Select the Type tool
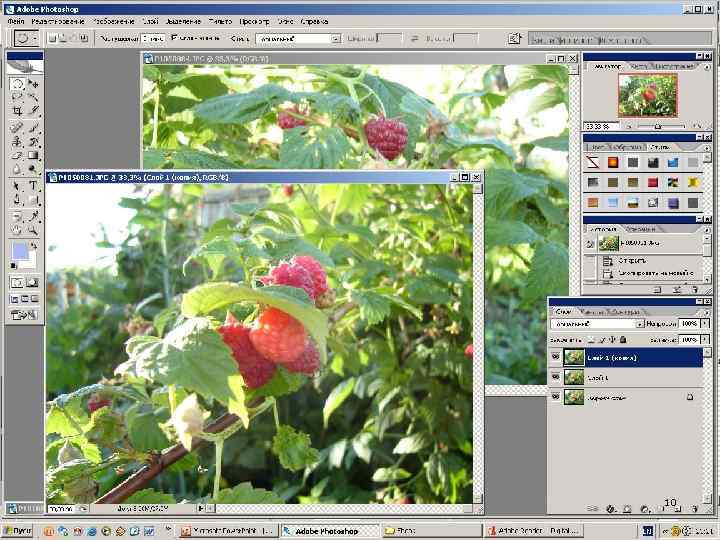 click(x=33, y=186)
